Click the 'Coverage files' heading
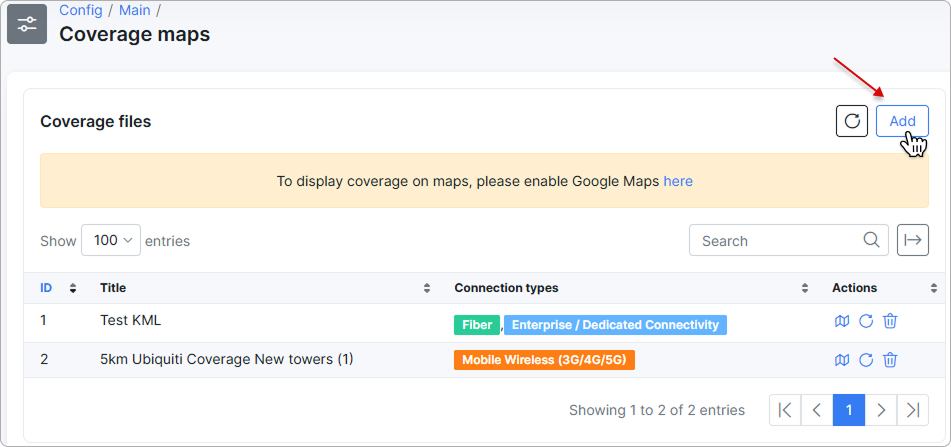Image resolution: width=951 pixels, height=447 pixels. click(95, 121)
